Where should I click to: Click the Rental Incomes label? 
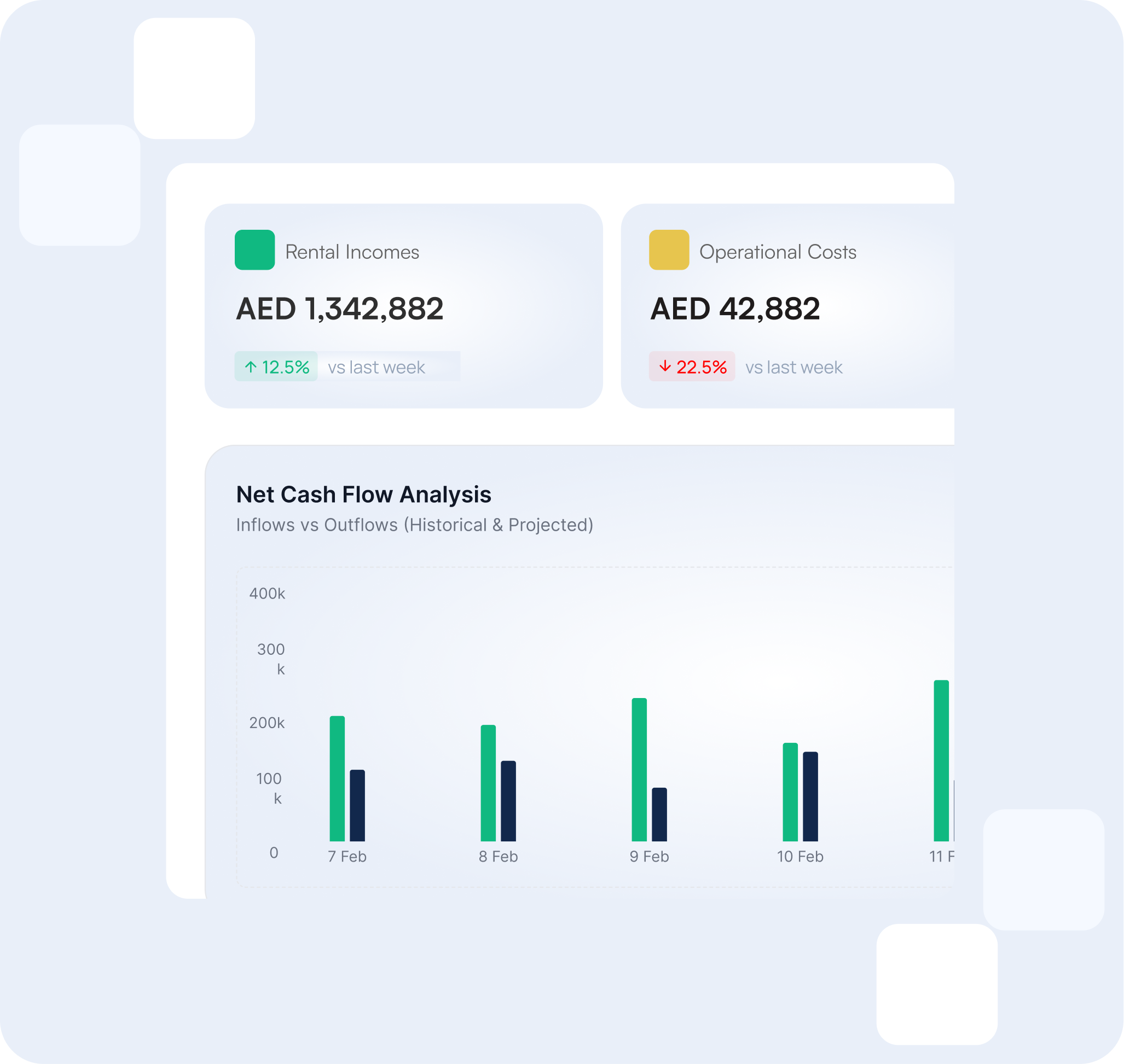[x=352, y=252]
